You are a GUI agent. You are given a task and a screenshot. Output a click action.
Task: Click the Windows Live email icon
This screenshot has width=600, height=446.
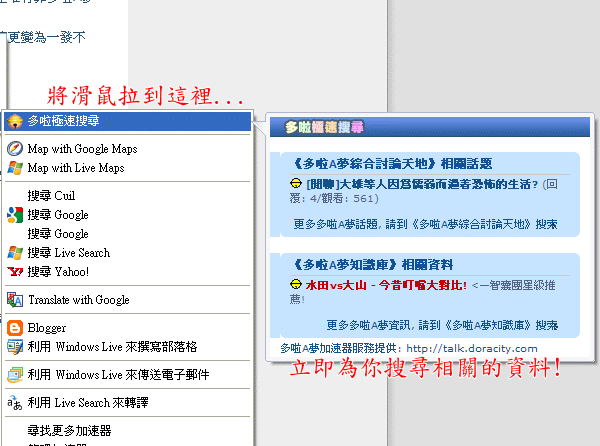click(15, 375)
